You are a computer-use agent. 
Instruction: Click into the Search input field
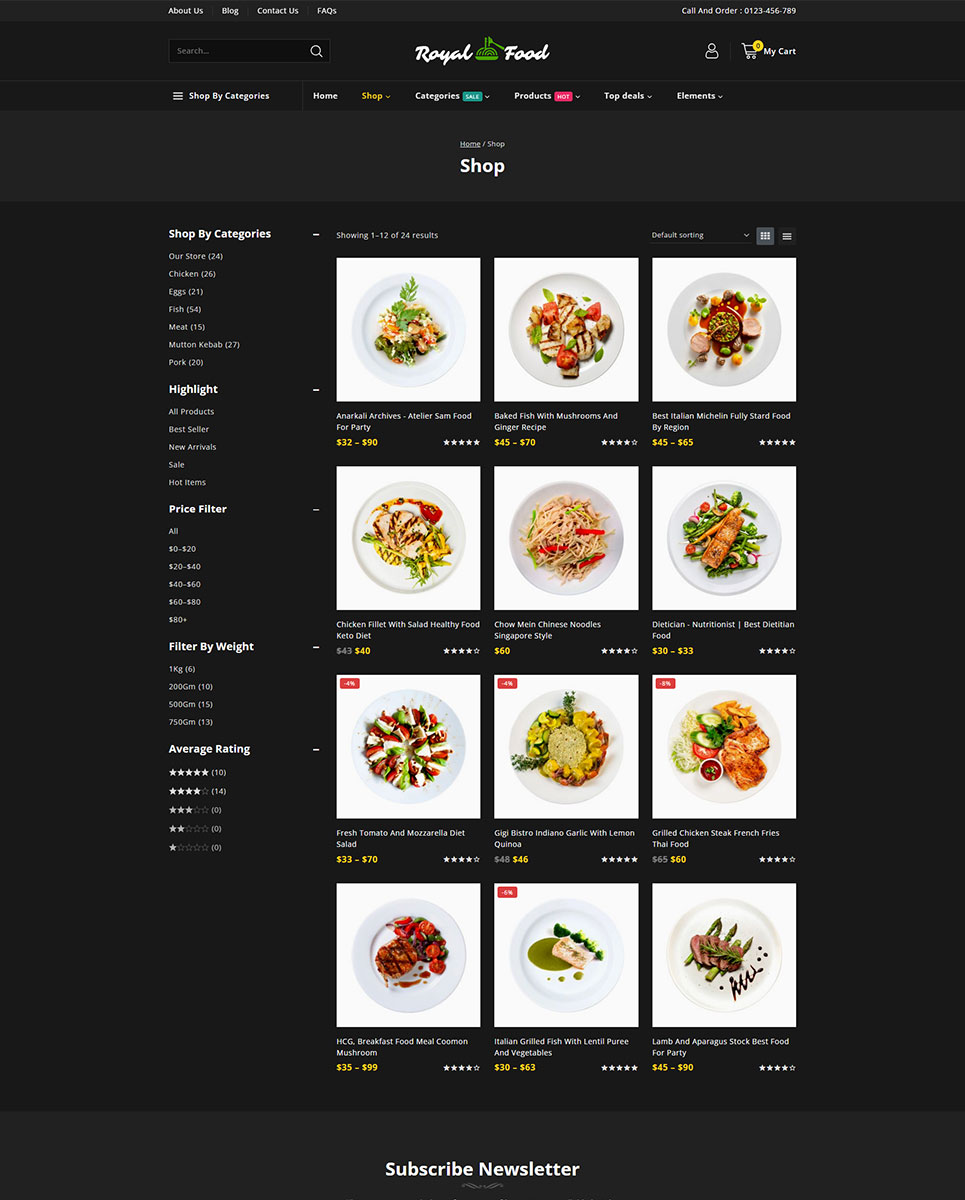(239, 51)
